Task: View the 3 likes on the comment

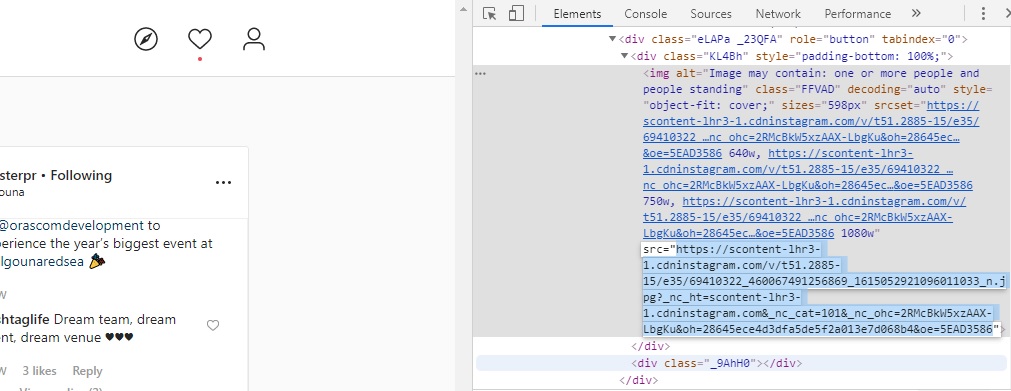Action: coord(39,371)
